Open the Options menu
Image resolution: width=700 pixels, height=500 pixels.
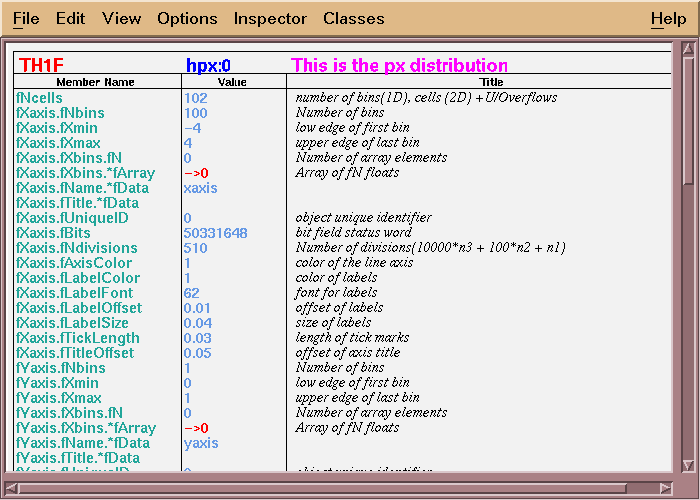(x=187, y=19)
